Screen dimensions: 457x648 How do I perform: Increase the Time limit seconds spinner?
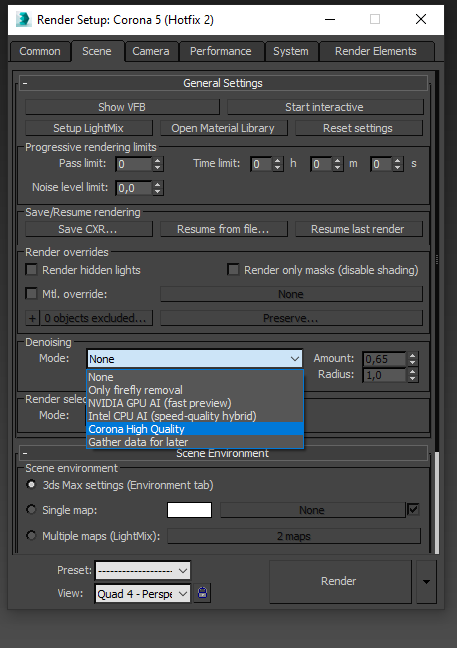click(x=397, y=160)
